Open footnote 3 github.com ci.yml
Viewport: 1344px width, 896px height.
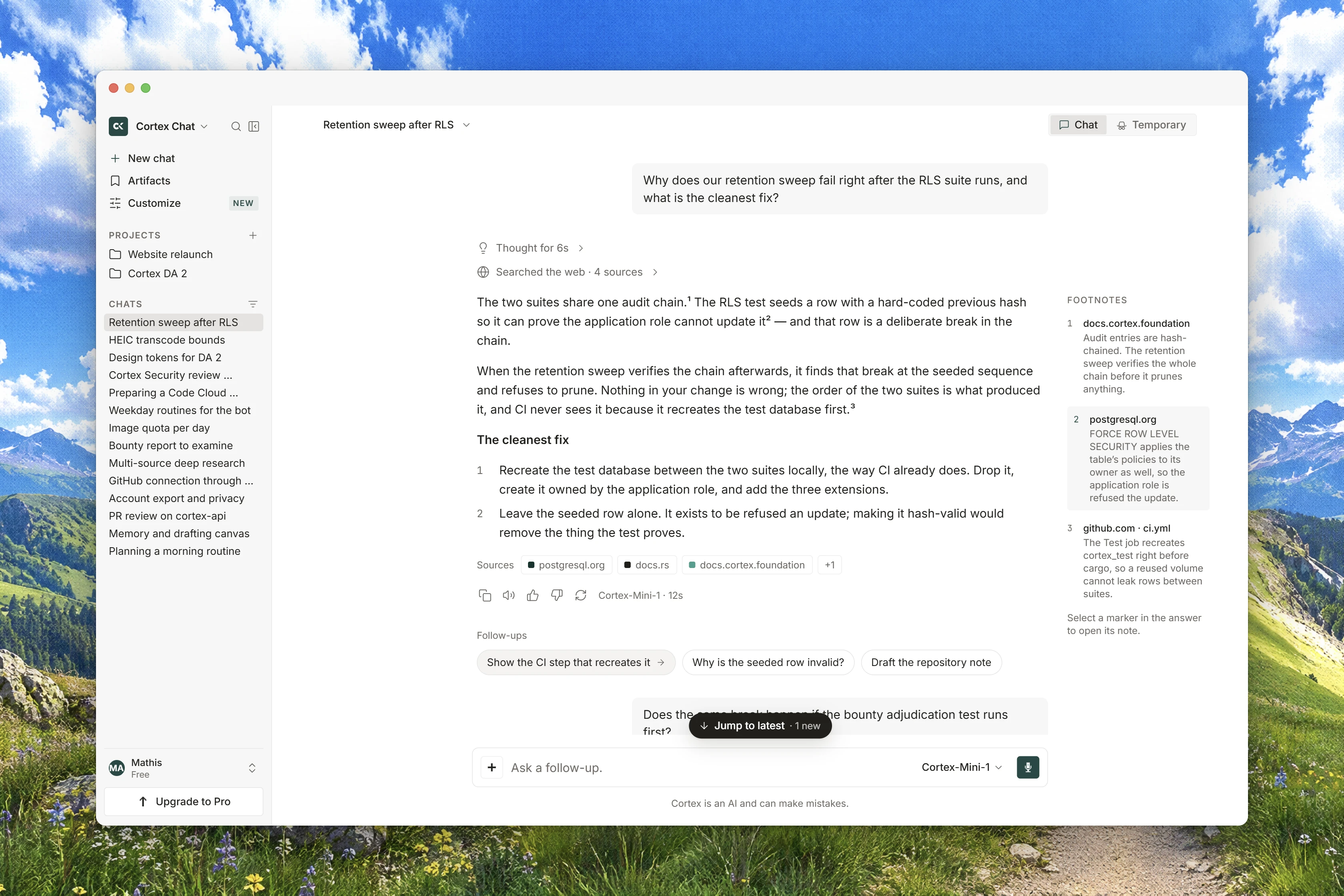pyautogui.click(x=1137, y=560)
